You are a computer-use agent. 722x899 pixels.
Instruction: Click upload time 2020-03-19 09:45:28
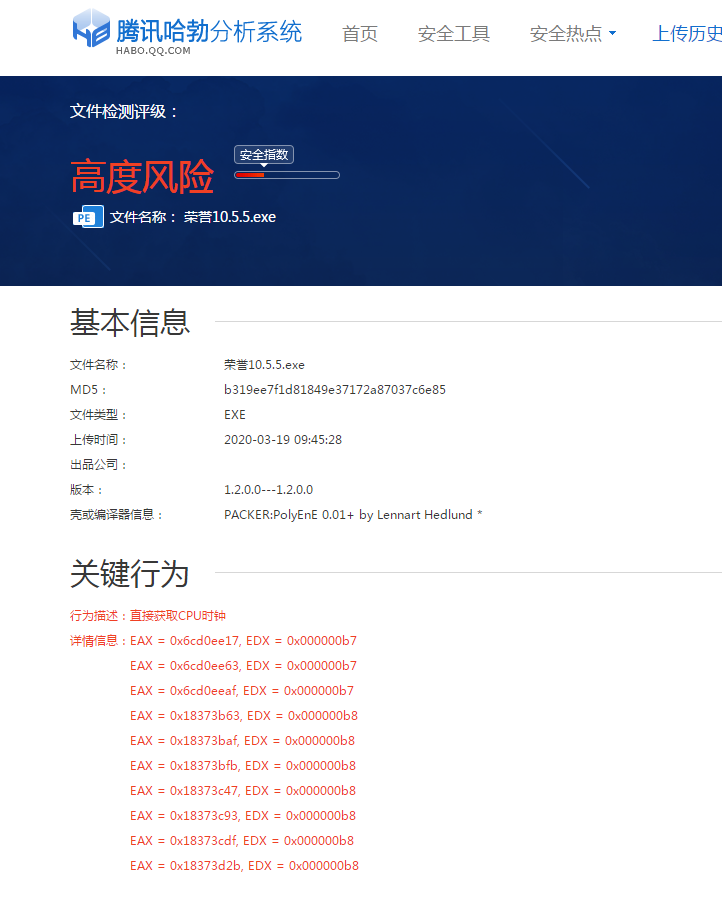pos(283,440)
